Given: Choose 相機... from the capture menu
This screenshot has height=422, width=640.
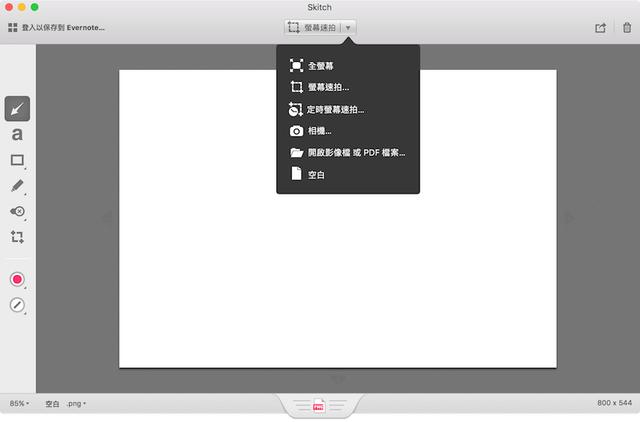Looking at the screenshot, I should tap(348, 131).
